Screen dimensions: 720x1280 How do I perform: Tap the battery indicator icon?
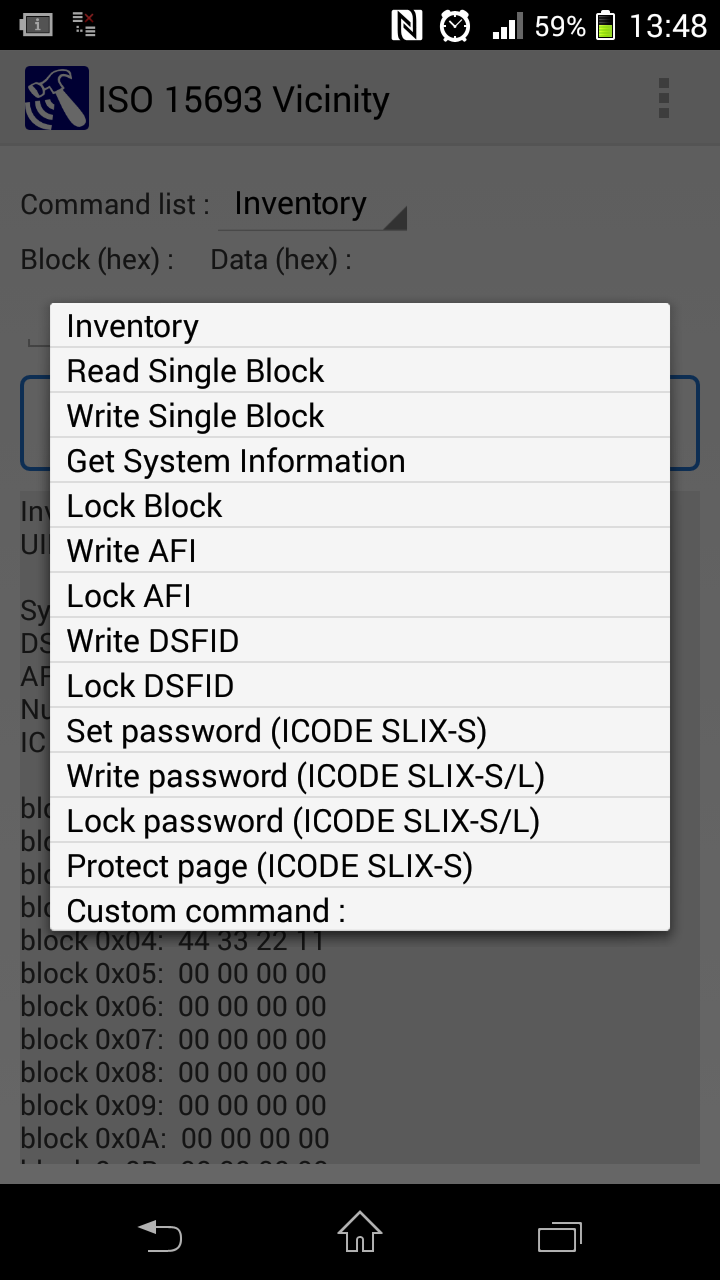(x=605, y=25)
